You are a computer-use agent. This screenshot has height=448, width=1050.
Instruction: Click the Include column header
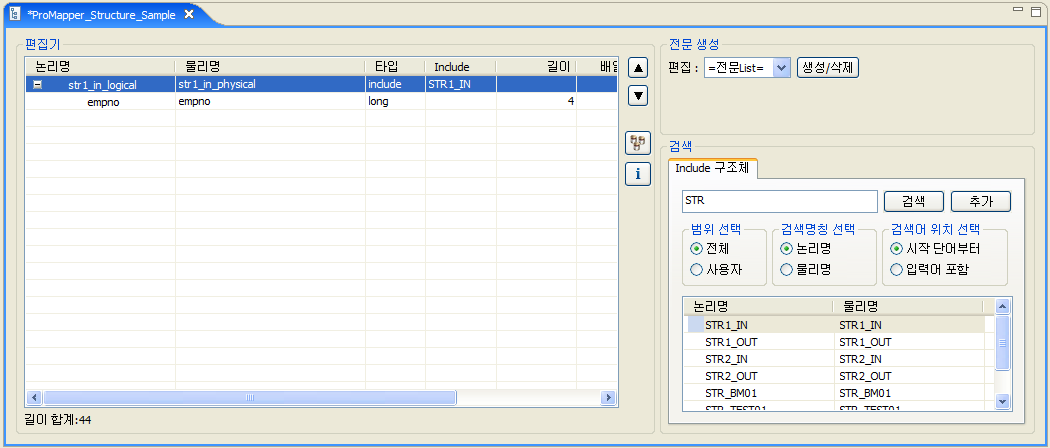pyautogui.click(x=461, y=66)
